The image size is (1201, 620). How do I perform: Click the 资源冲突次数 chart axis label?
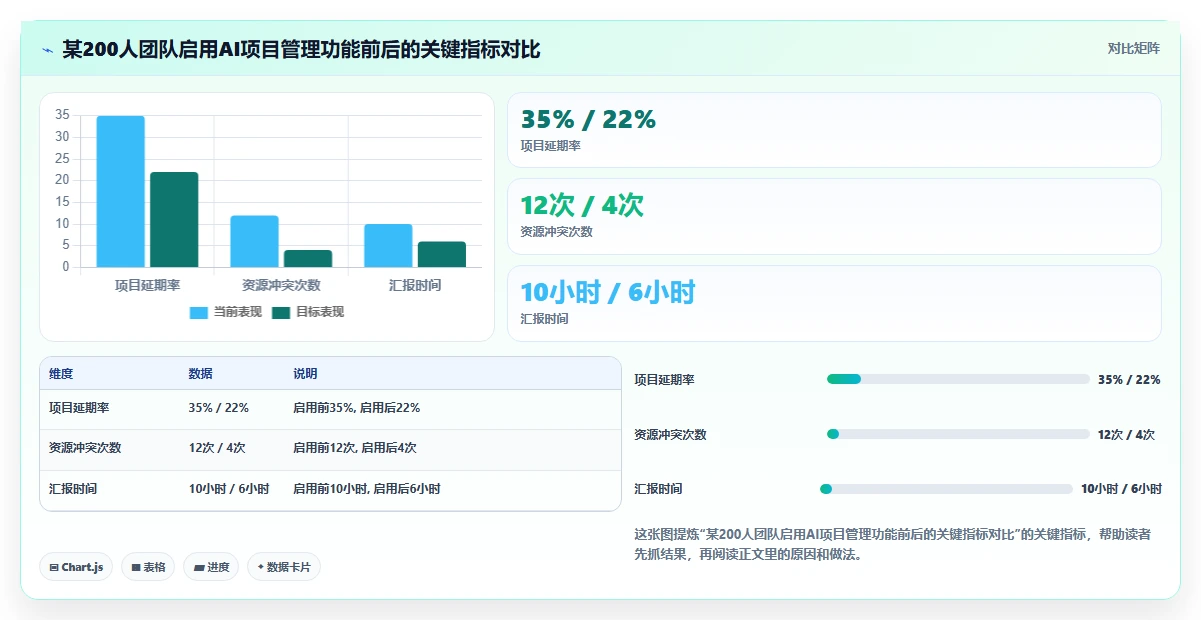tap(281, 285)
